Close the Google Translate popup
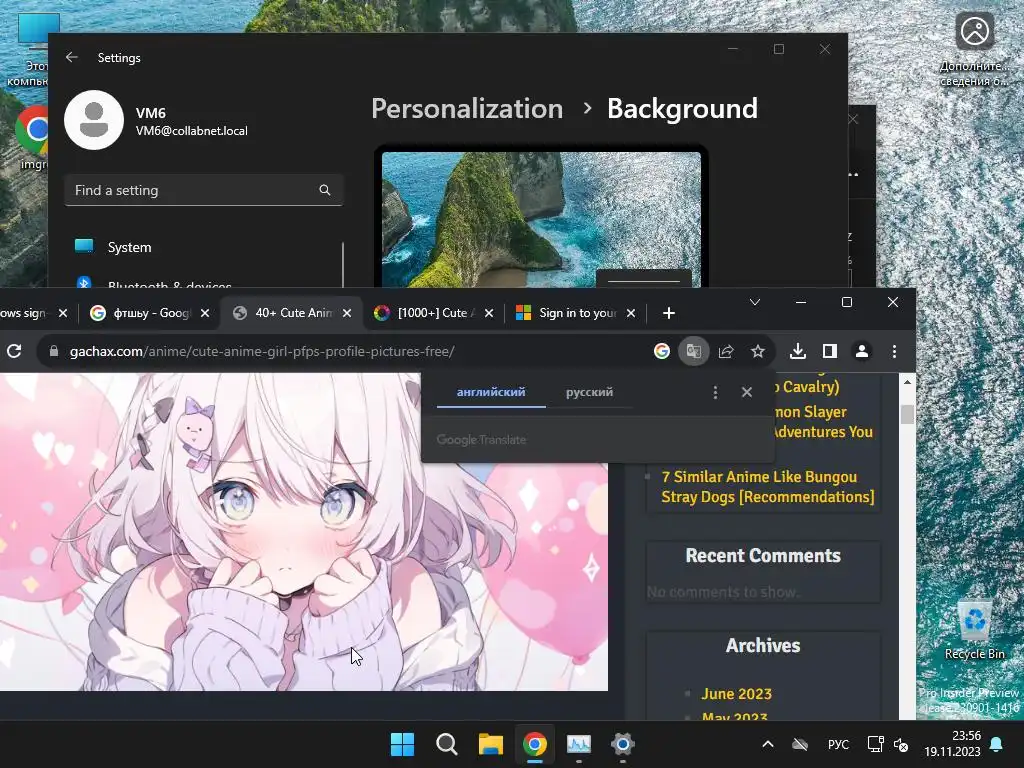 [747, 392]
